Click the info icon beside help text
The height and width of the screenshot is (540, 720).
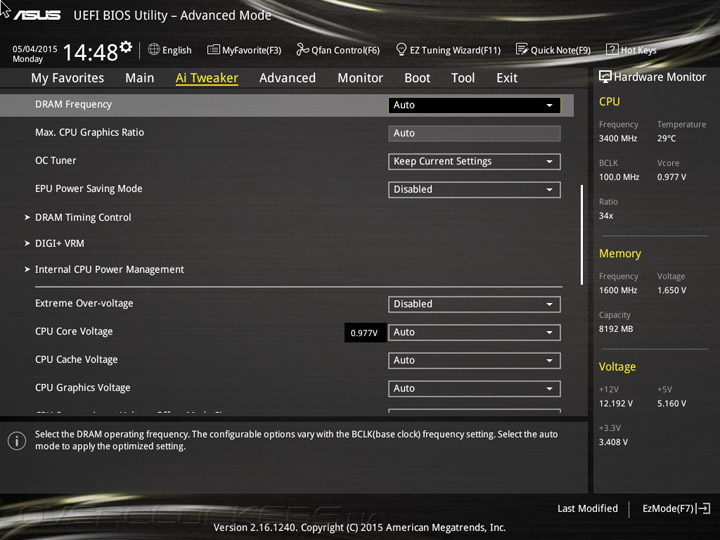[x=17, y=441]
